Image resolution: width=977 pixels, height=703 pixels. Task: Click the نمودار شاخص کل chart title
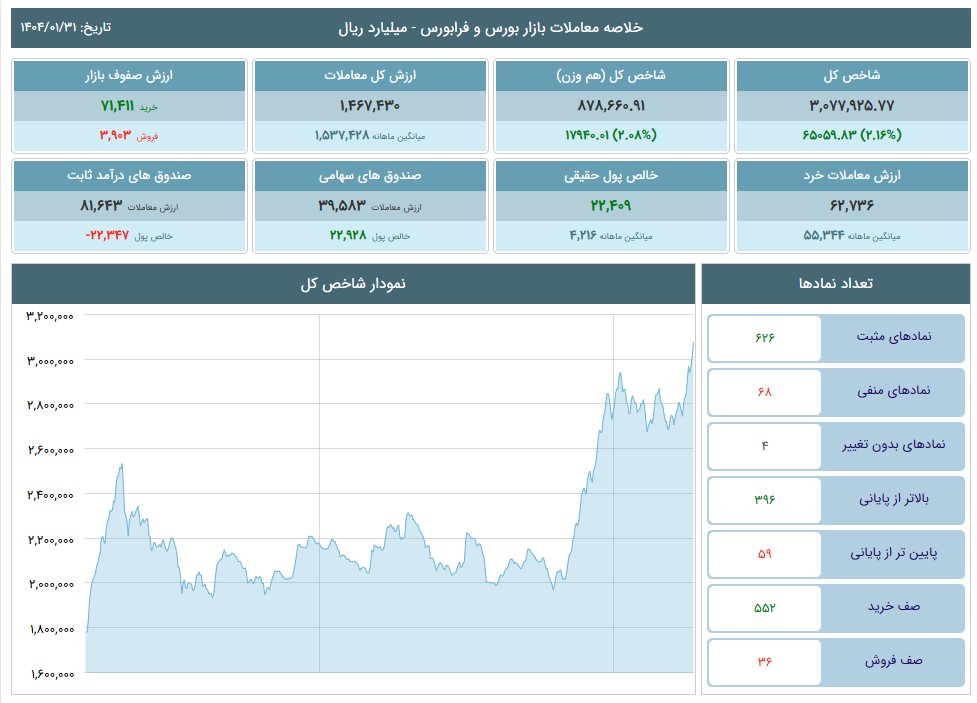[x=353, y=284]
